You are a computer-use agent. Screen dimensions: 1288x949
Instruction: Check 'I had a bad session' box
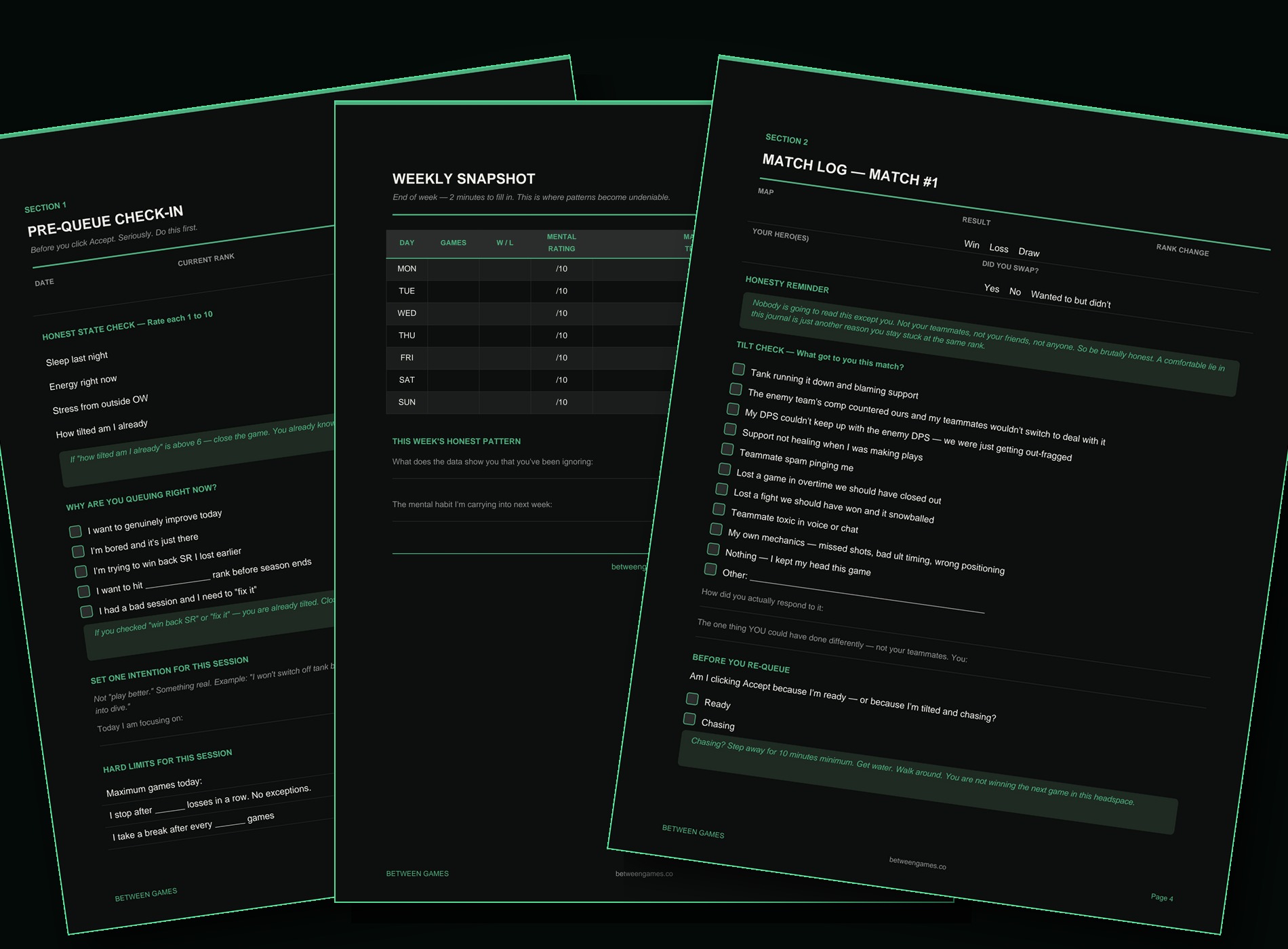86,611
